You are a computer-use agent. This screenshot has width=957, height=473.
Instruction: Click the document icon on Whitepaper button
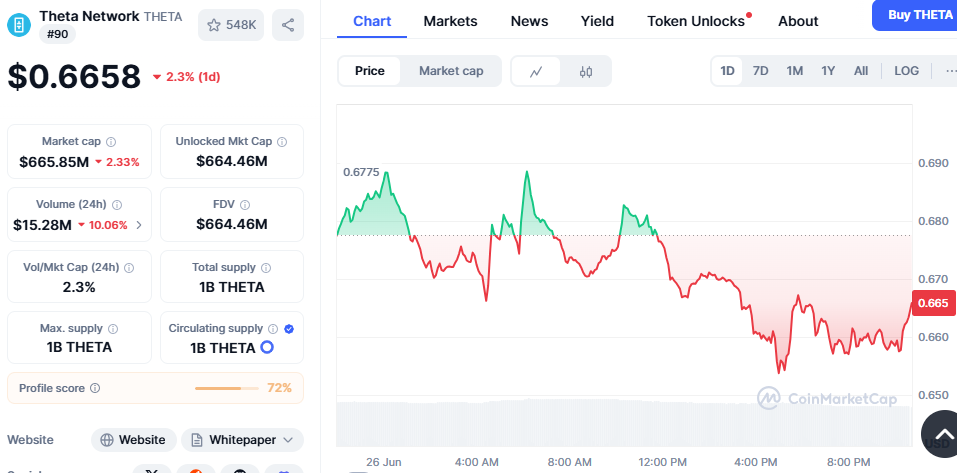pyautogui.click(x=197, y=440)
